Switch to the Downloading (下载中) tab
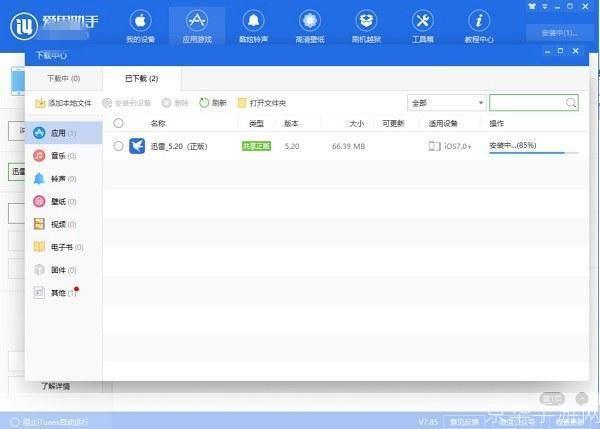The width and height of the screenshot is (600, 429). point(64,78)
